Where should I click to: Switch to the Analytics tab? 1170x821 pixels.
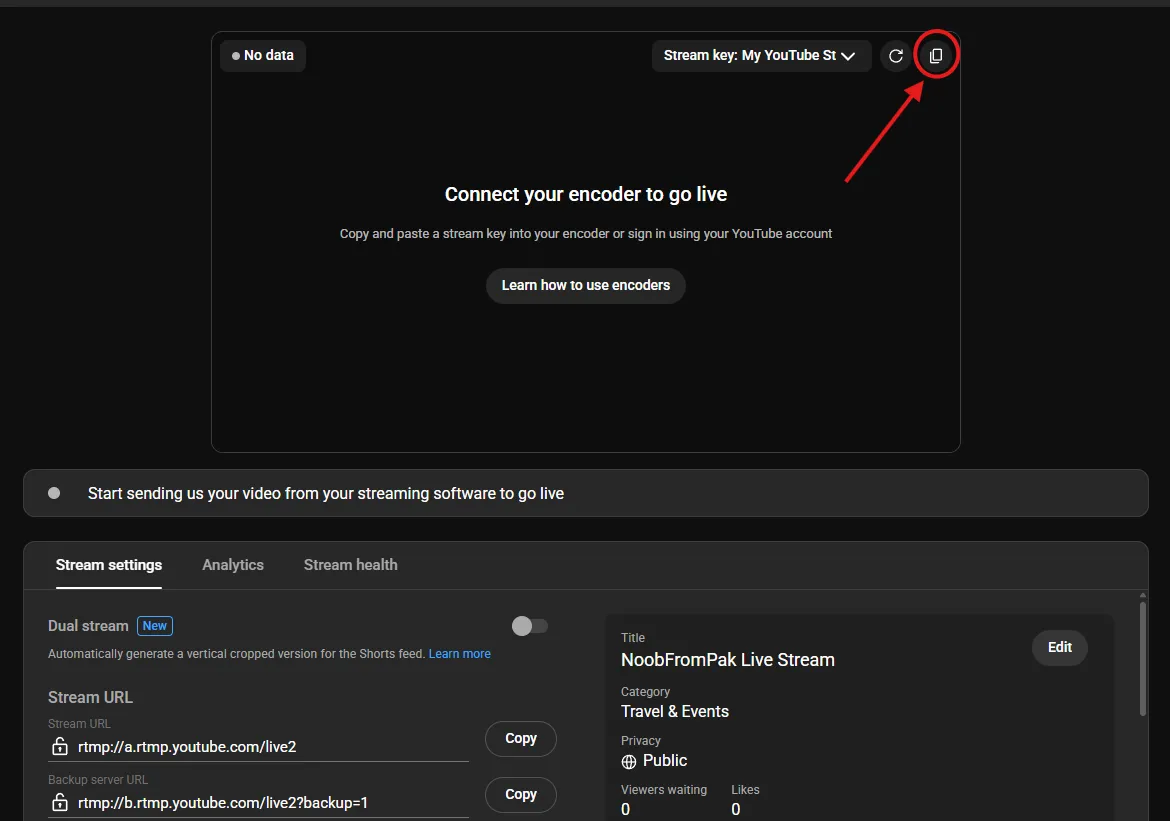click(233, 565)
